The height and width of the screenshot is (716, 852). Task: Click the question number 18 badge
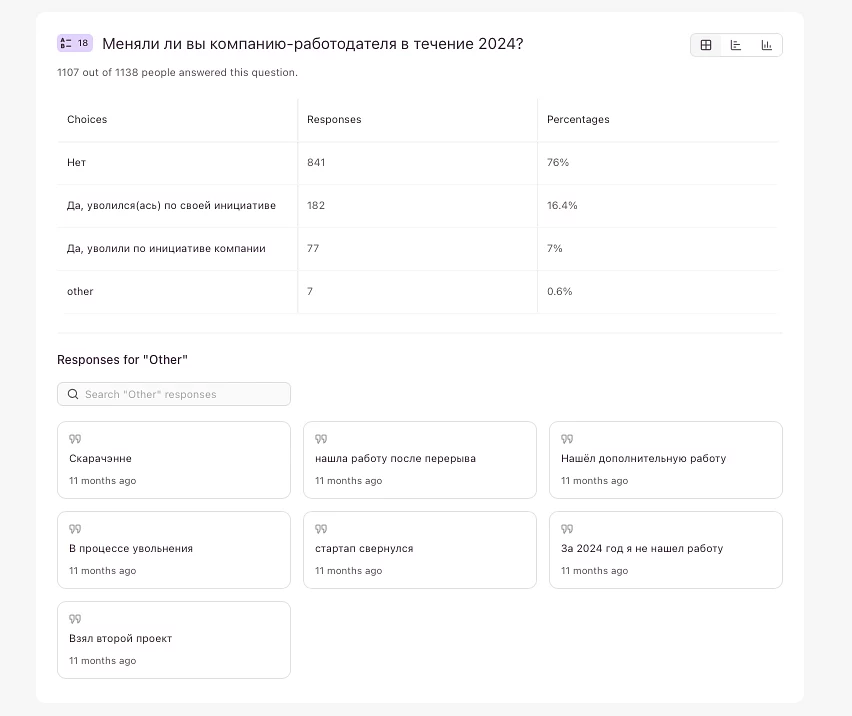[75, 43]
